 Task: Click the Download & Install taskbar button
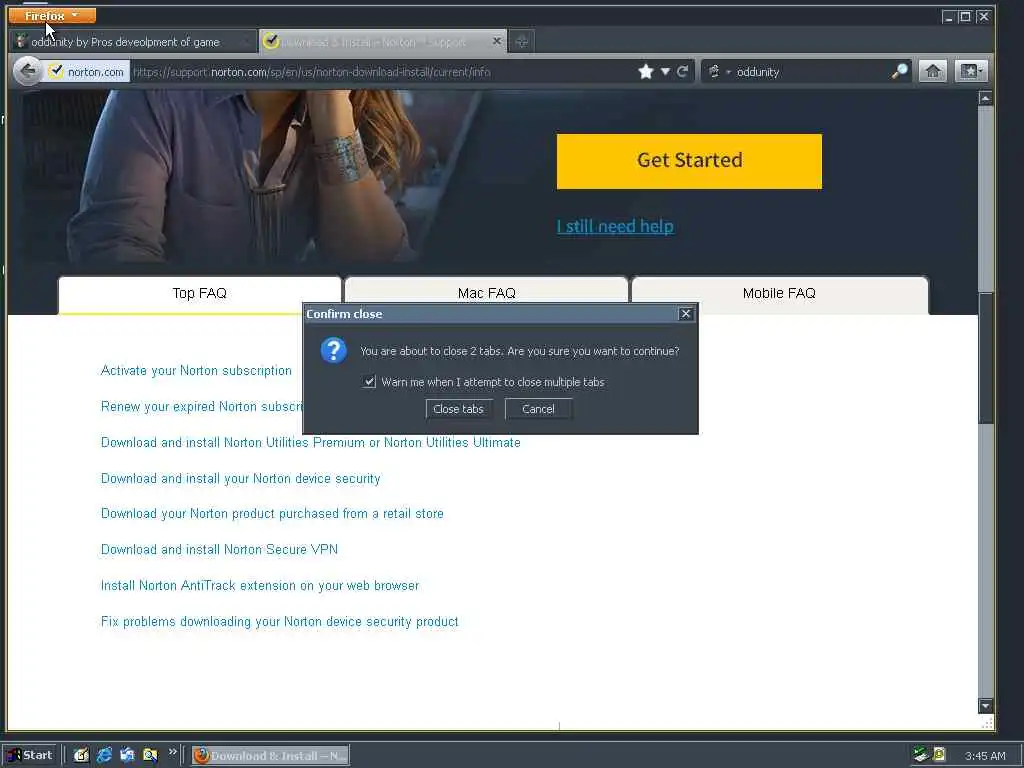coord(270,756)
